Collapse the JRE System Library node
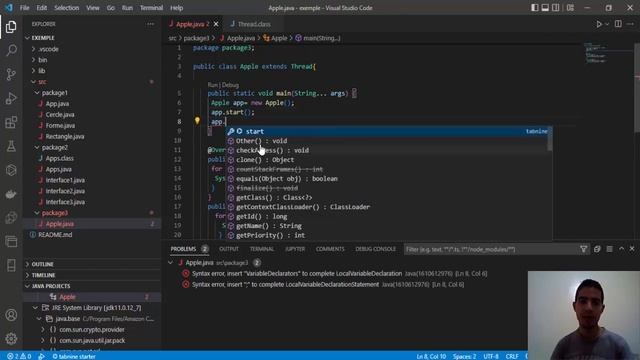 click(36, 308)
